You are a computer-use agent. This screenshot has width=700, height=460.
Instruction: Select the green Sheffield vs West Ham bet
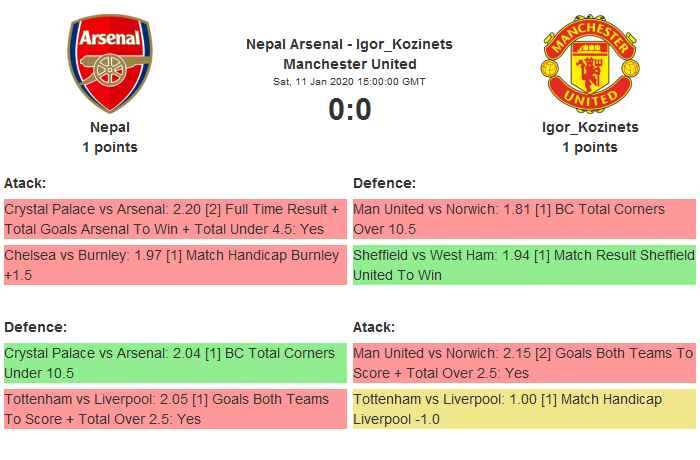523,265
